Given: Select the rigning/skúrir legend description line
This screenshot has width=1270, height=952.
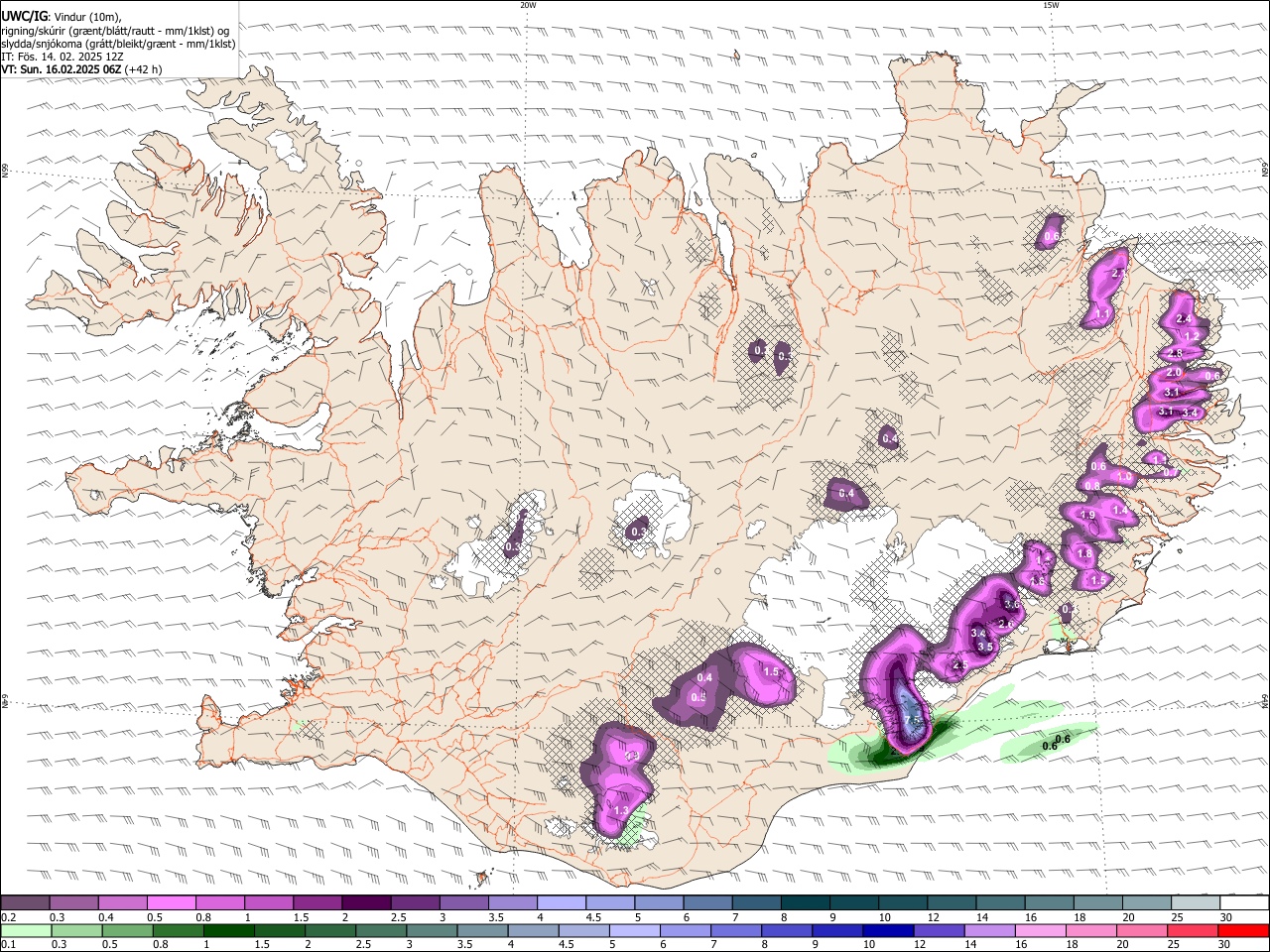Looking at the screenshot, I should click(115, 31).
